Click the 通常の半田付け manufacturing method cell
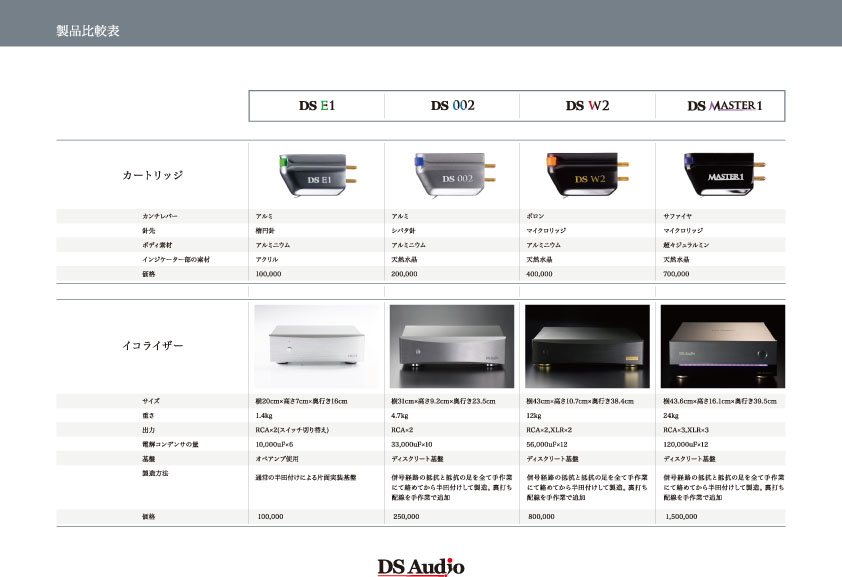Viewport: 842px width, 577px height. point(306,478)
